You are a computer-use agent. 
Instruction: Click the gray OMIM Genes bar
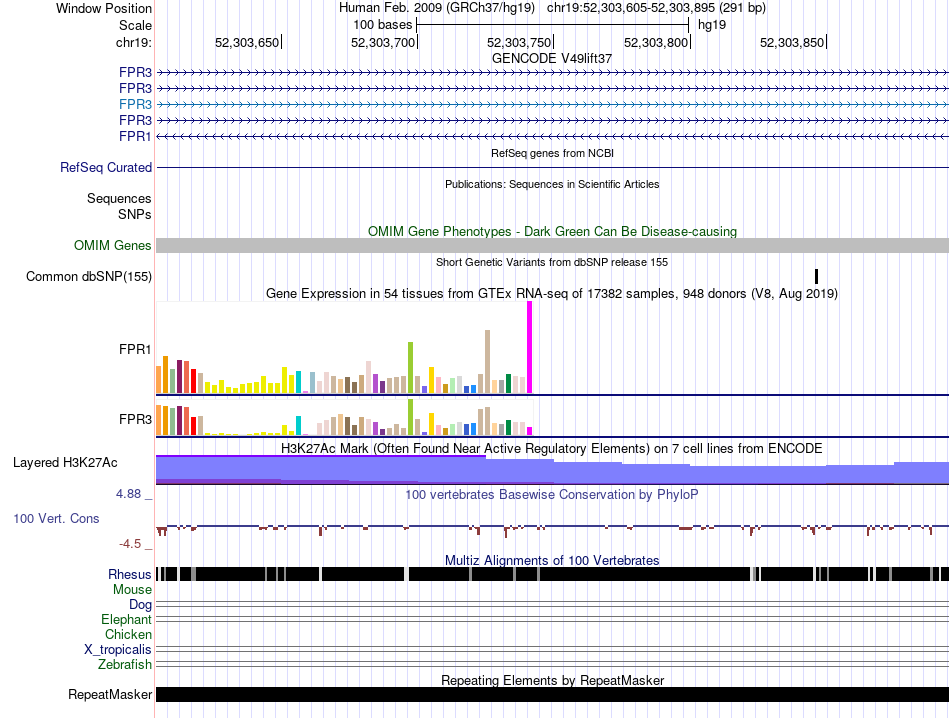[553, 245]
